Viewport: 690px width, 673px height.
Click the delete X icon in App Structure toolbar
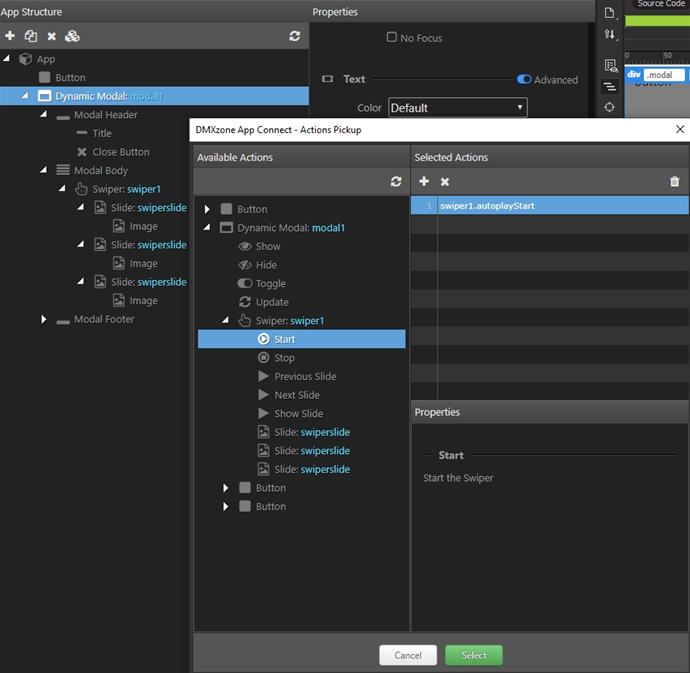(51, 36)
